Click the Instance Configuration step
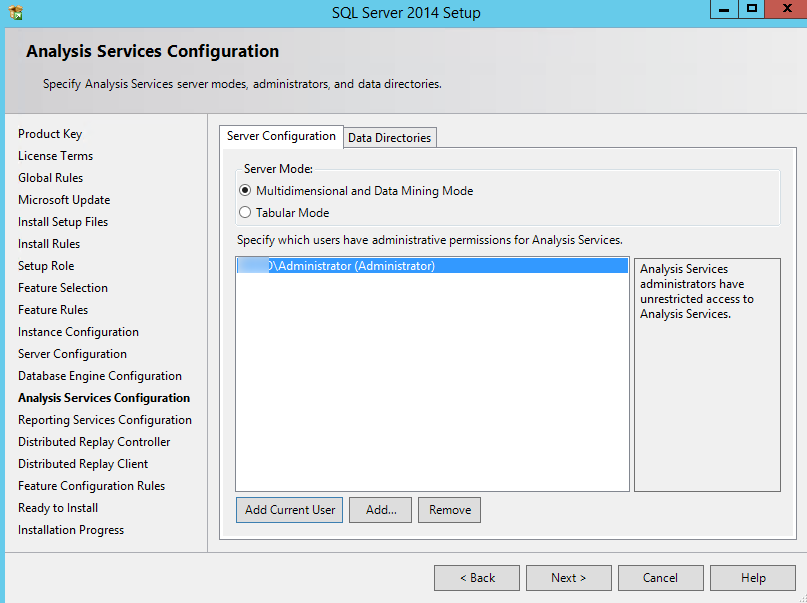This screenshot has width=807, height=603. click(78, 332)
